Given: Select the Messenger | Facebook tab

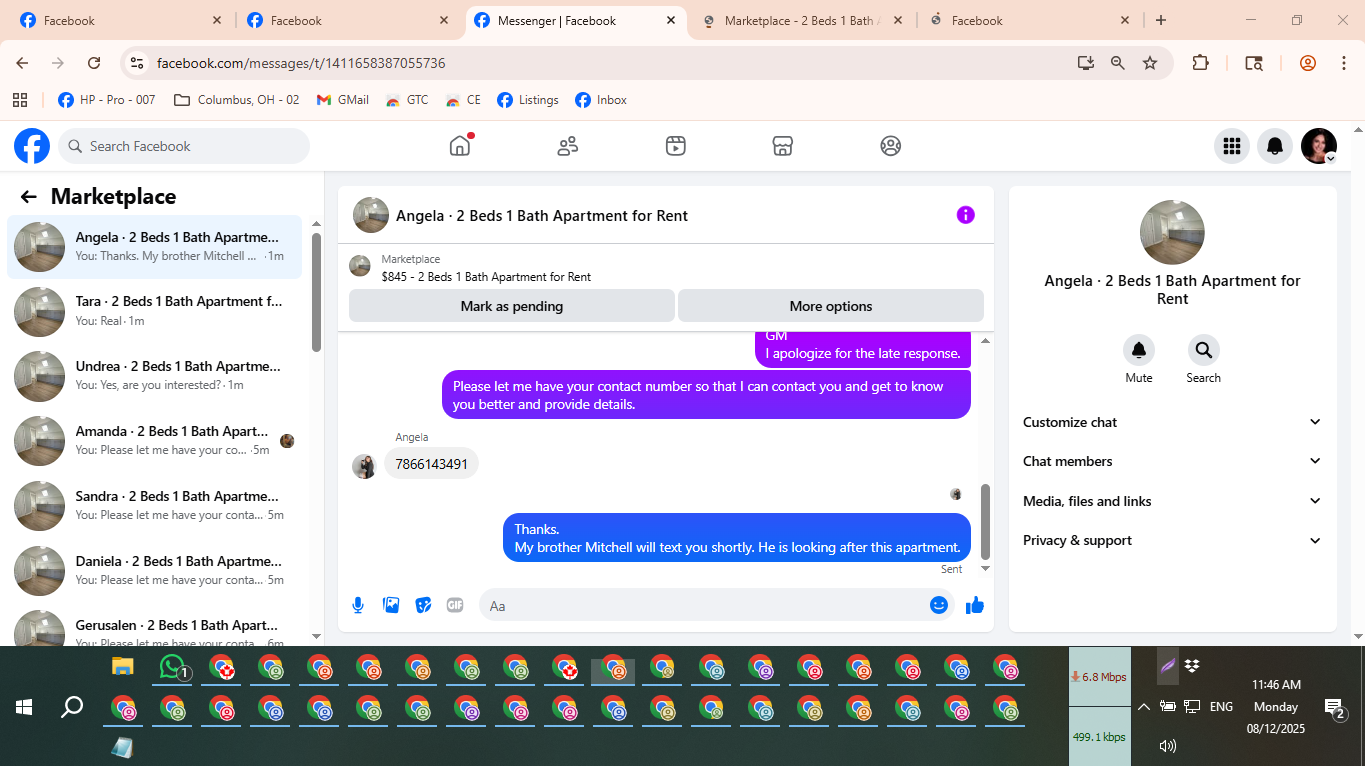Looking at the screenshot, I should click(x=575, y=20).
